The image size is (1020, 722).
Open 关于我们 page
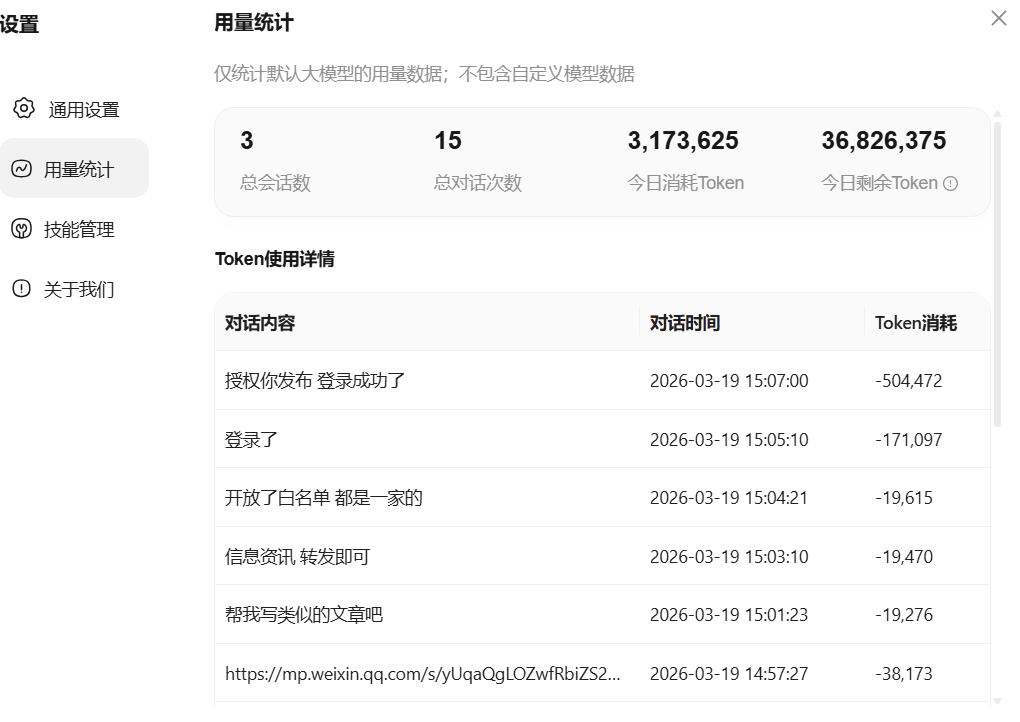80,289
